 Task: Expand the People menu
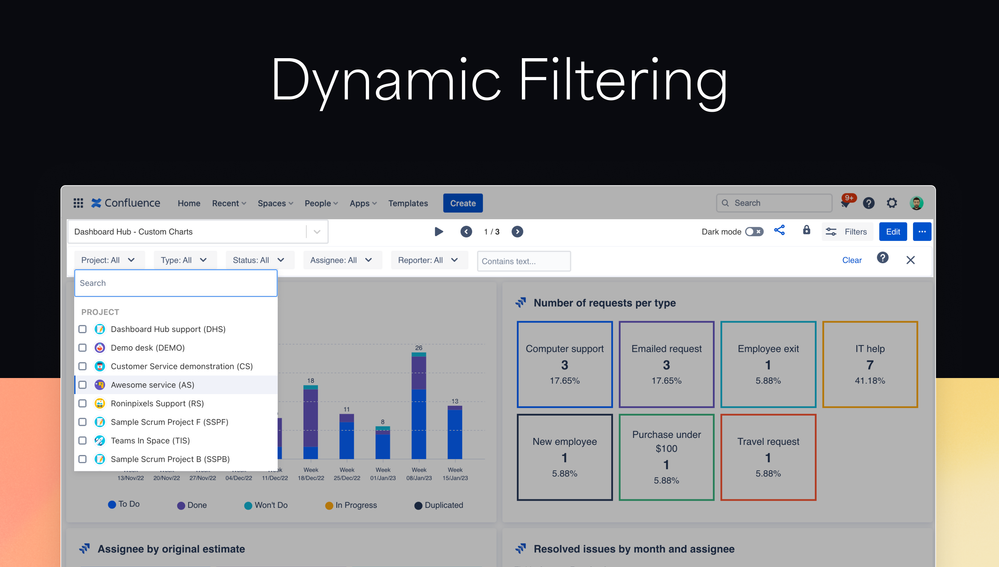321,203
